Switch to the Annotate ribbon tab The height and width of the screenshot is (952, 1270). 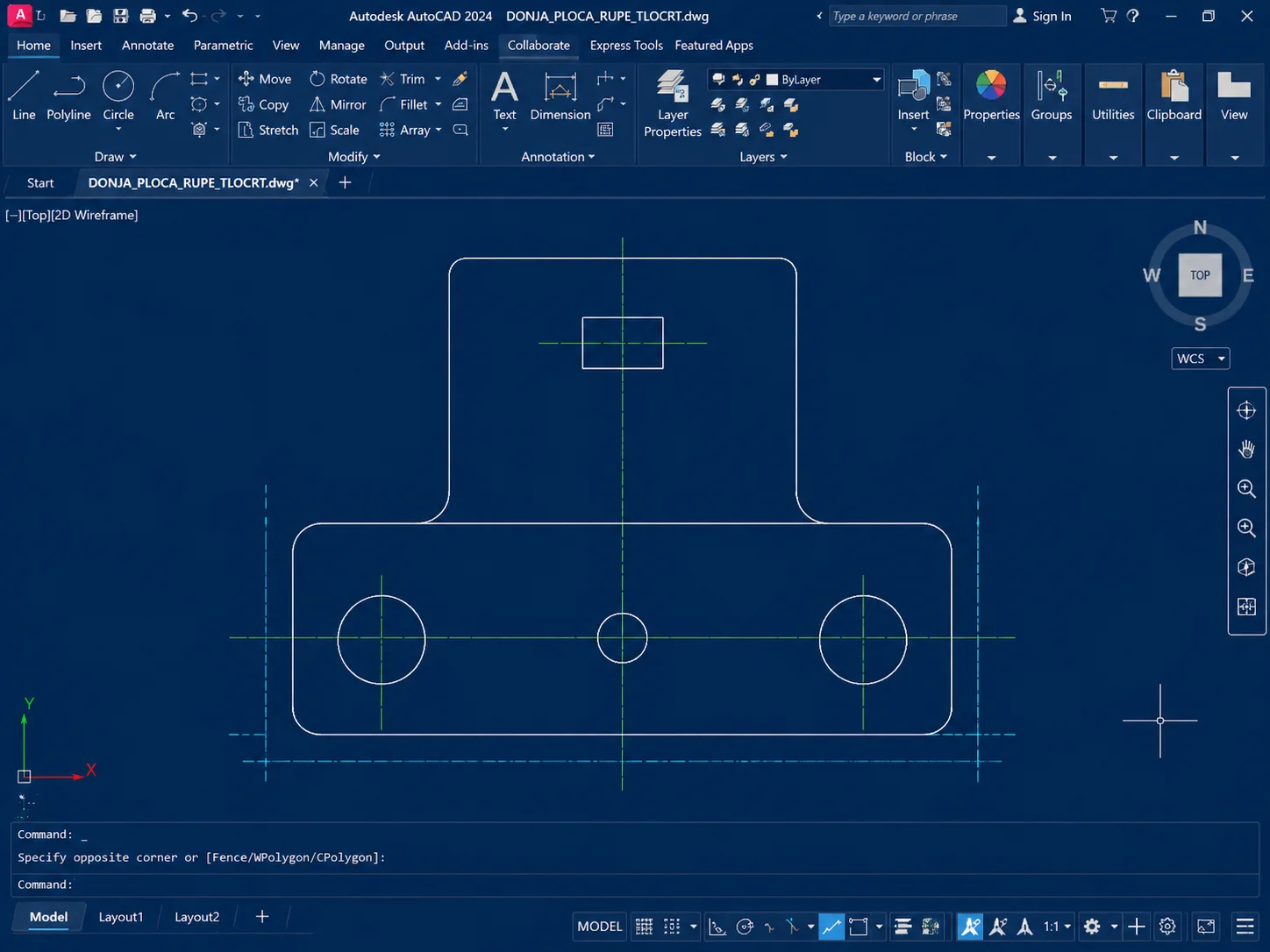[147, 46]
